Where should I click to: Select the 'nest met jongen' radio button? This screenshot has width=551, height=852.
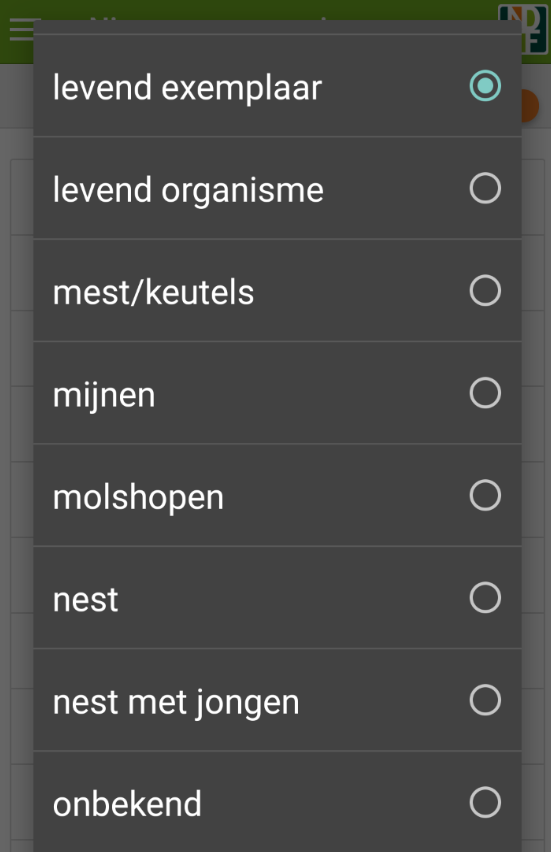coord(485,699)
